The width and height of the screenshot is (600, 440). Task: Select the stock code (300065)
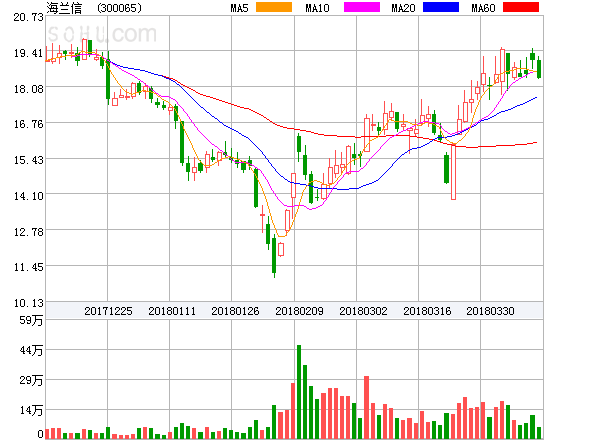click(x=119, y=8)
